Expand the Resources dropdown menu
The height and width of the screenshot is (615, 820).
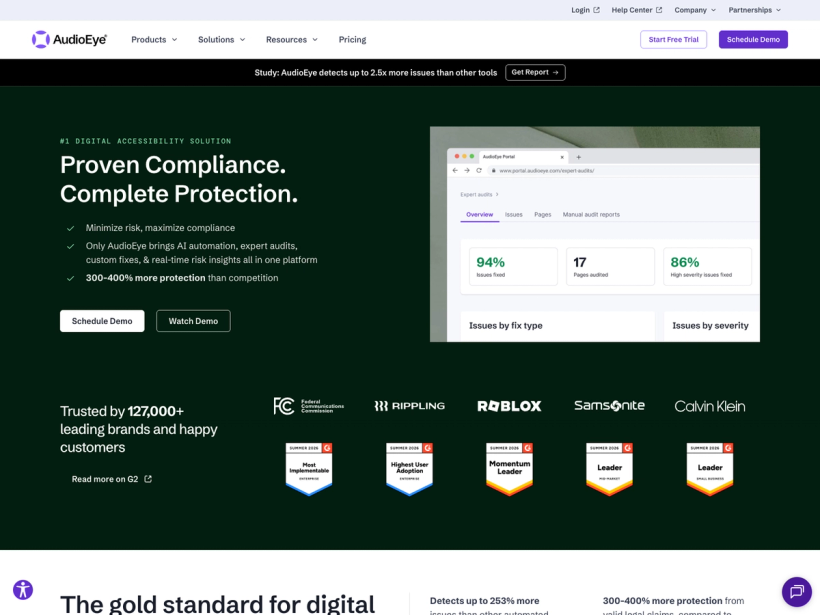pos(291,40)
